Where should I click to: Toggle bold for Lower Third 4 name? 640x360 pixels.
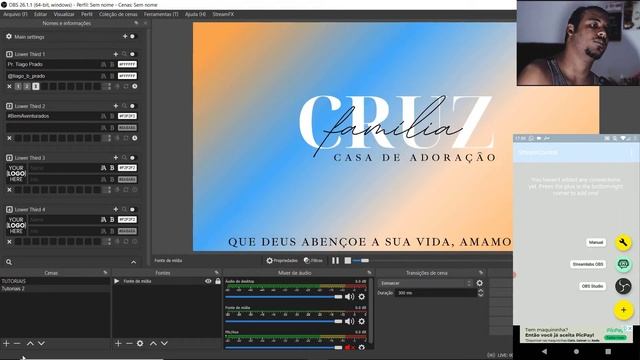[112, 220]
